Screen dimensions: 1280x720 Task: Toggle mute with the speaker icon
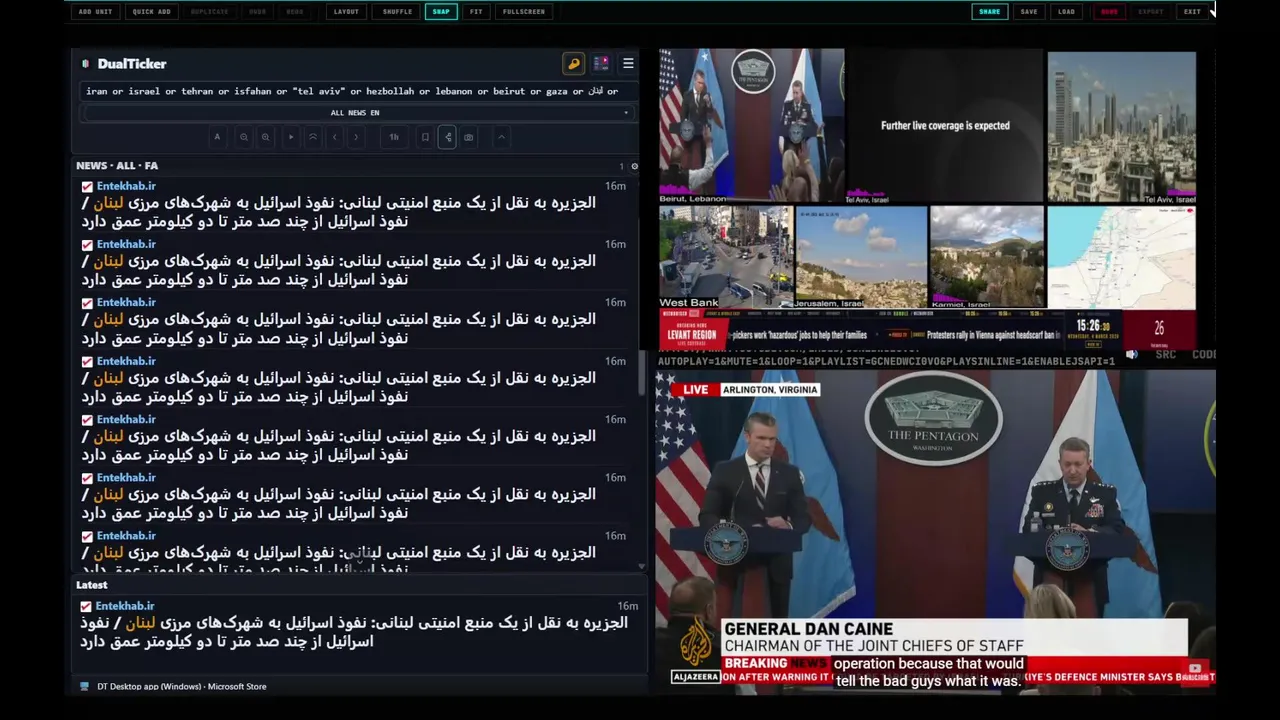coord(1132,354)
